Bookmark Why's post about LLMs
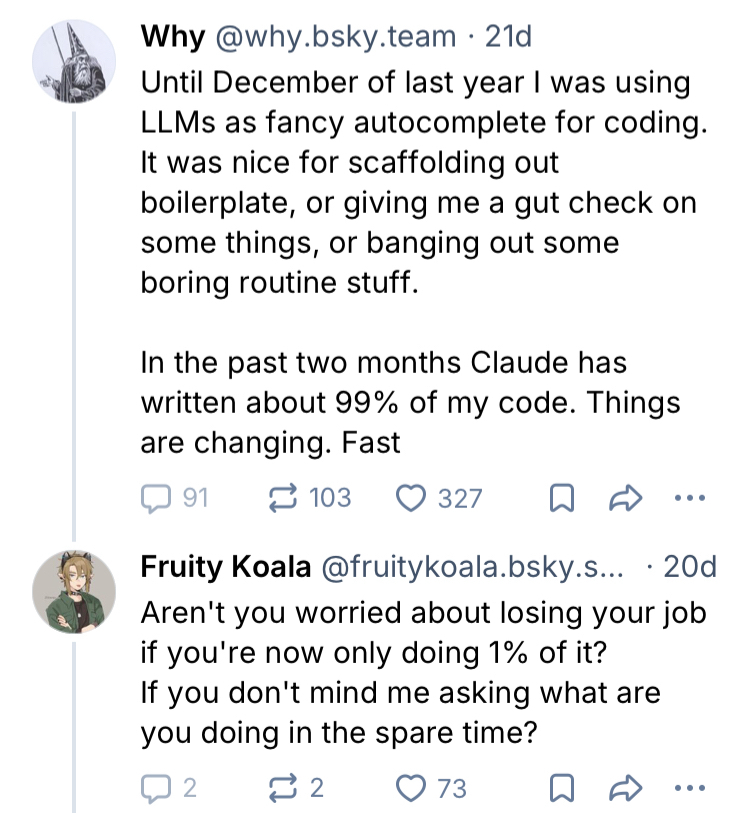 coord(563,497)
